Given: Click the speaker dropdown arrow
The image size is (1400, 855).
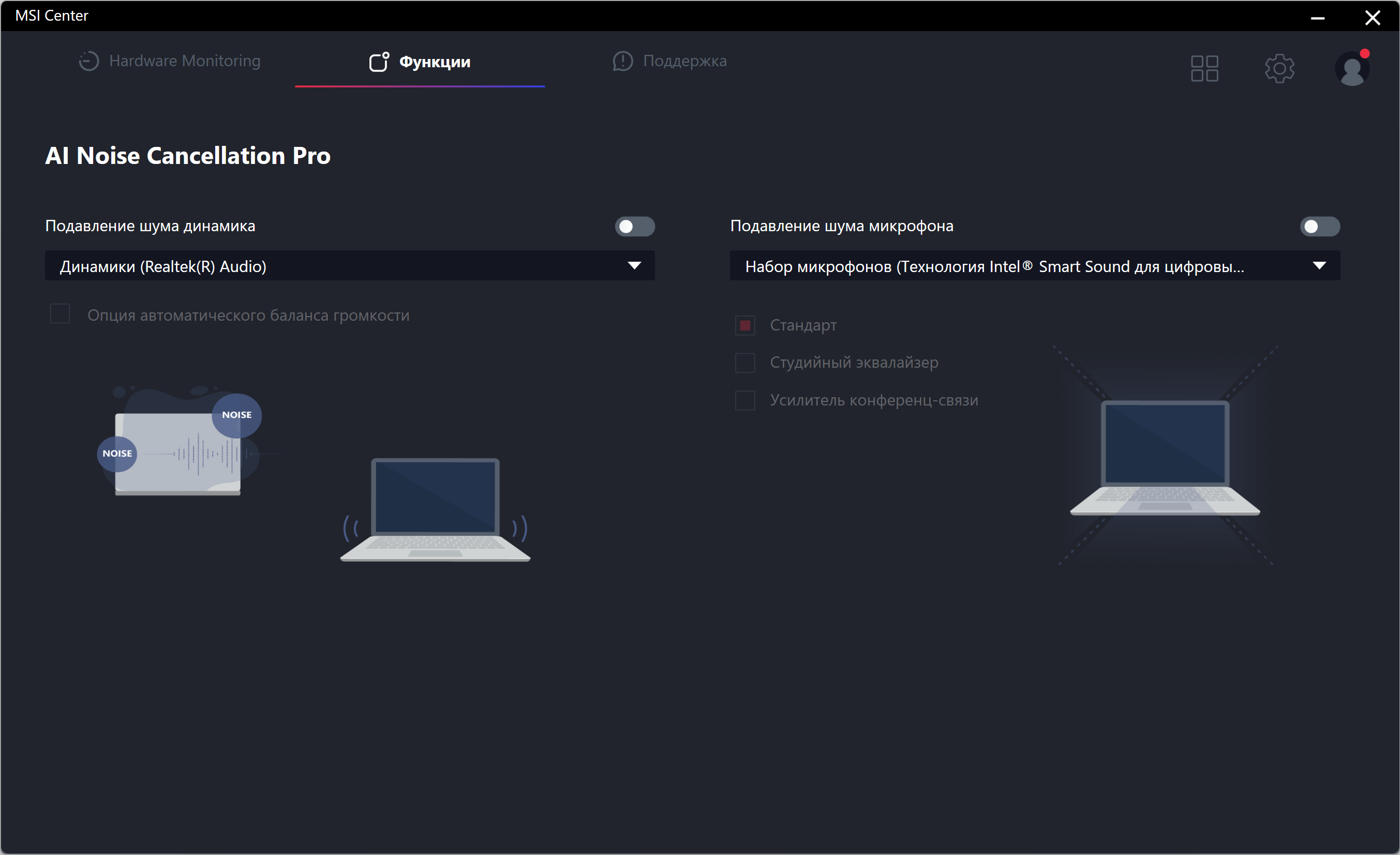Looking at the screenshot, I should pos(635,266).
